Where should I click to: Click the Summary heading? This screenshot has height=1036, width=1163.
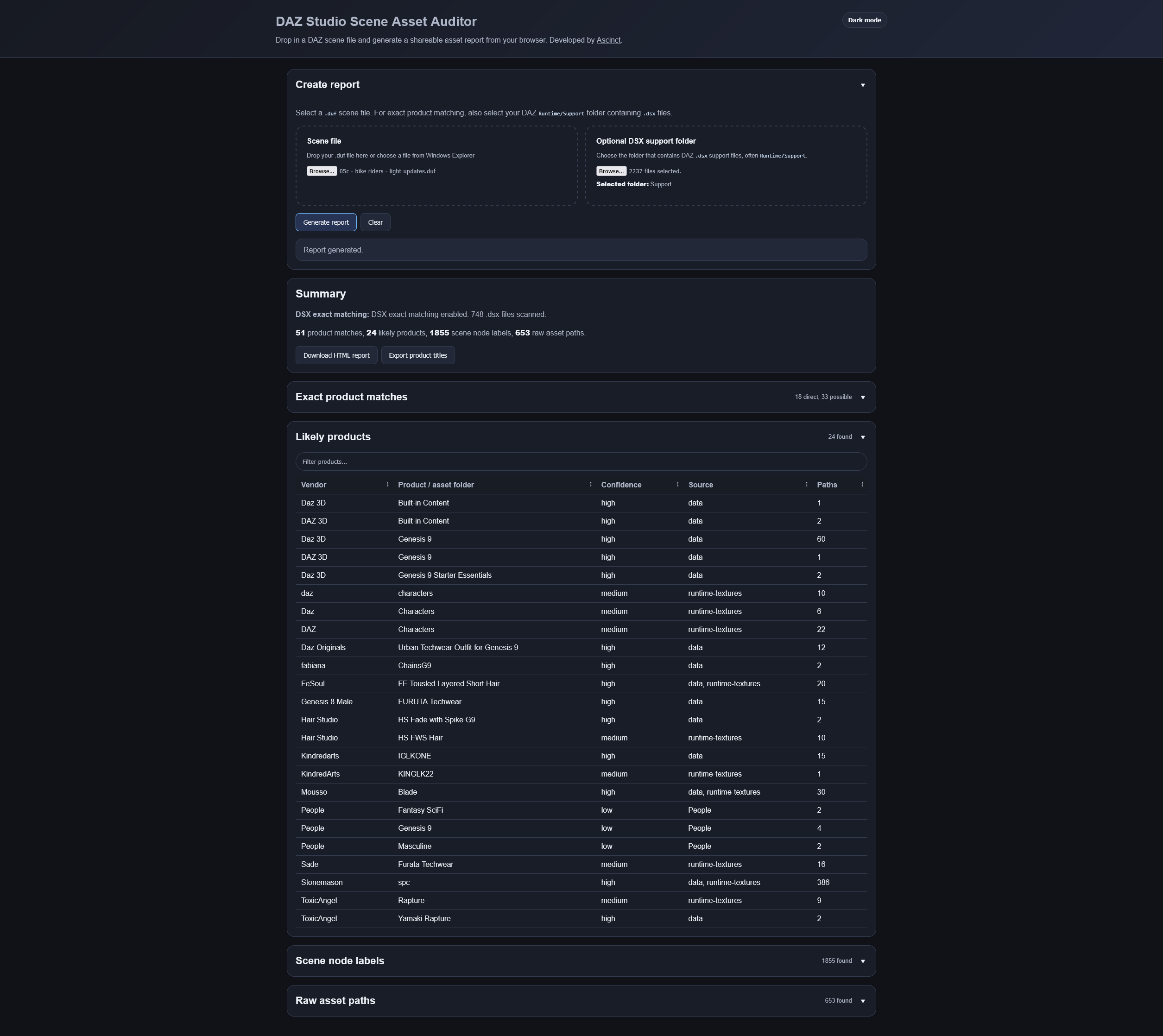point(321,294)
